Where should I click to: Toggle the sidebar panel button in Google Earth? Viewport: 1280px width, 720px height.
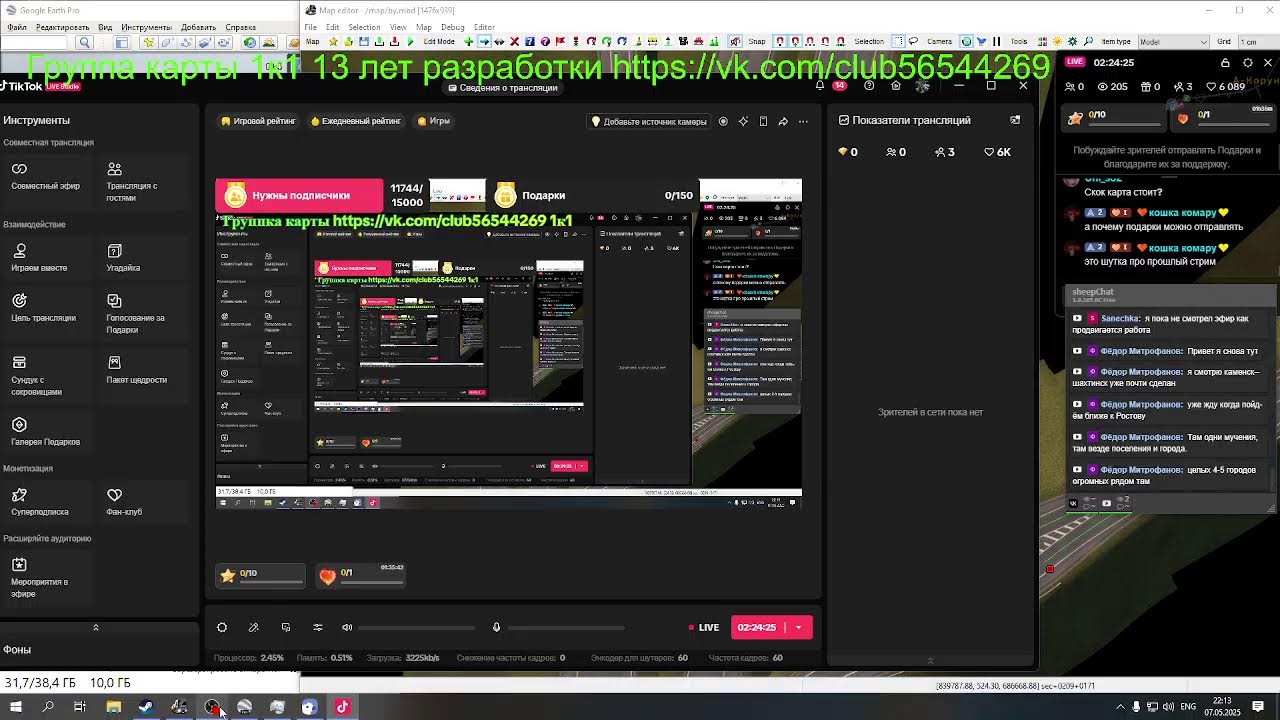tap(122, 42)
